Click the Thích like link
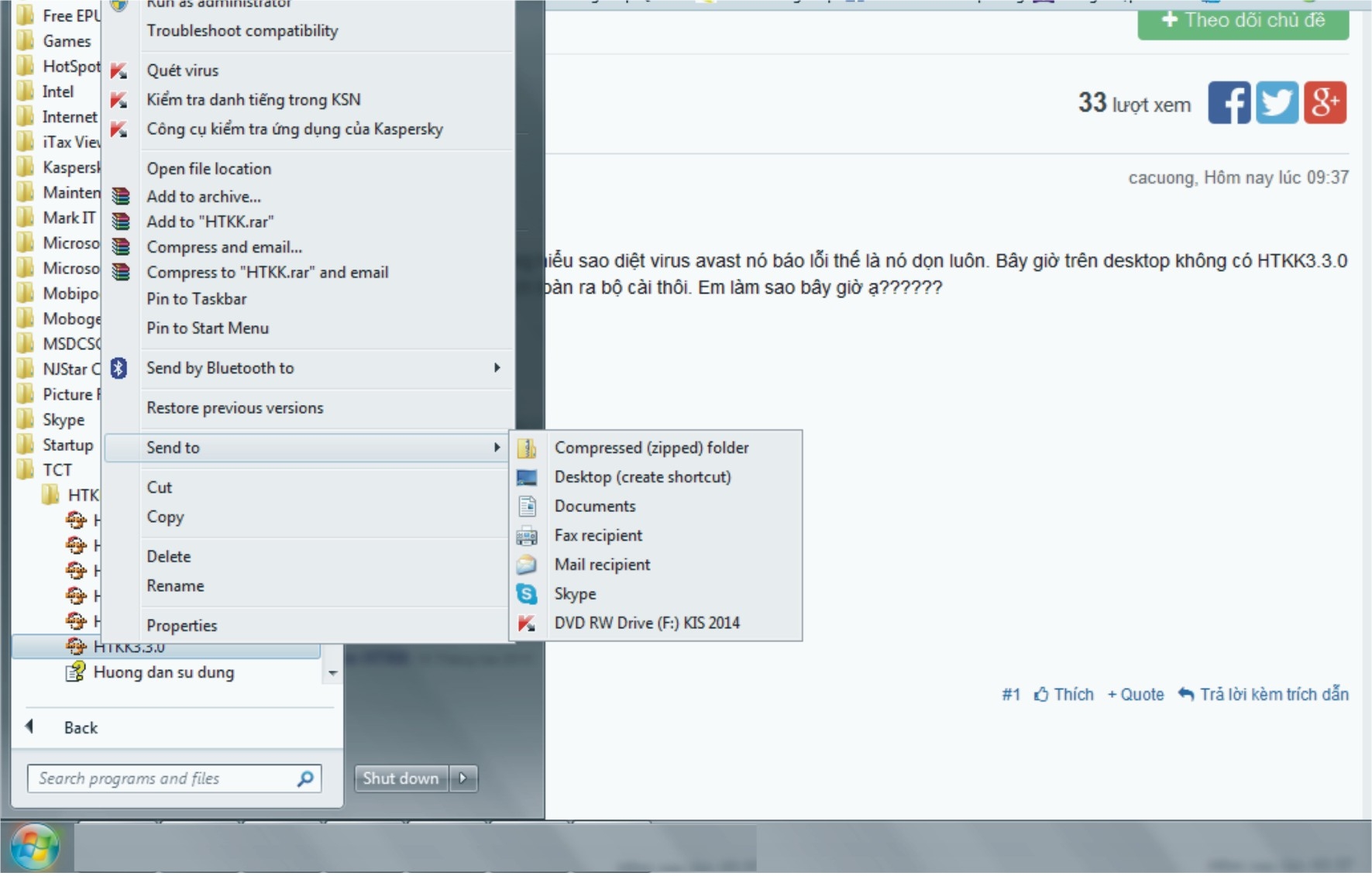Viewport: 1372px width, 876px height. 1064,695
